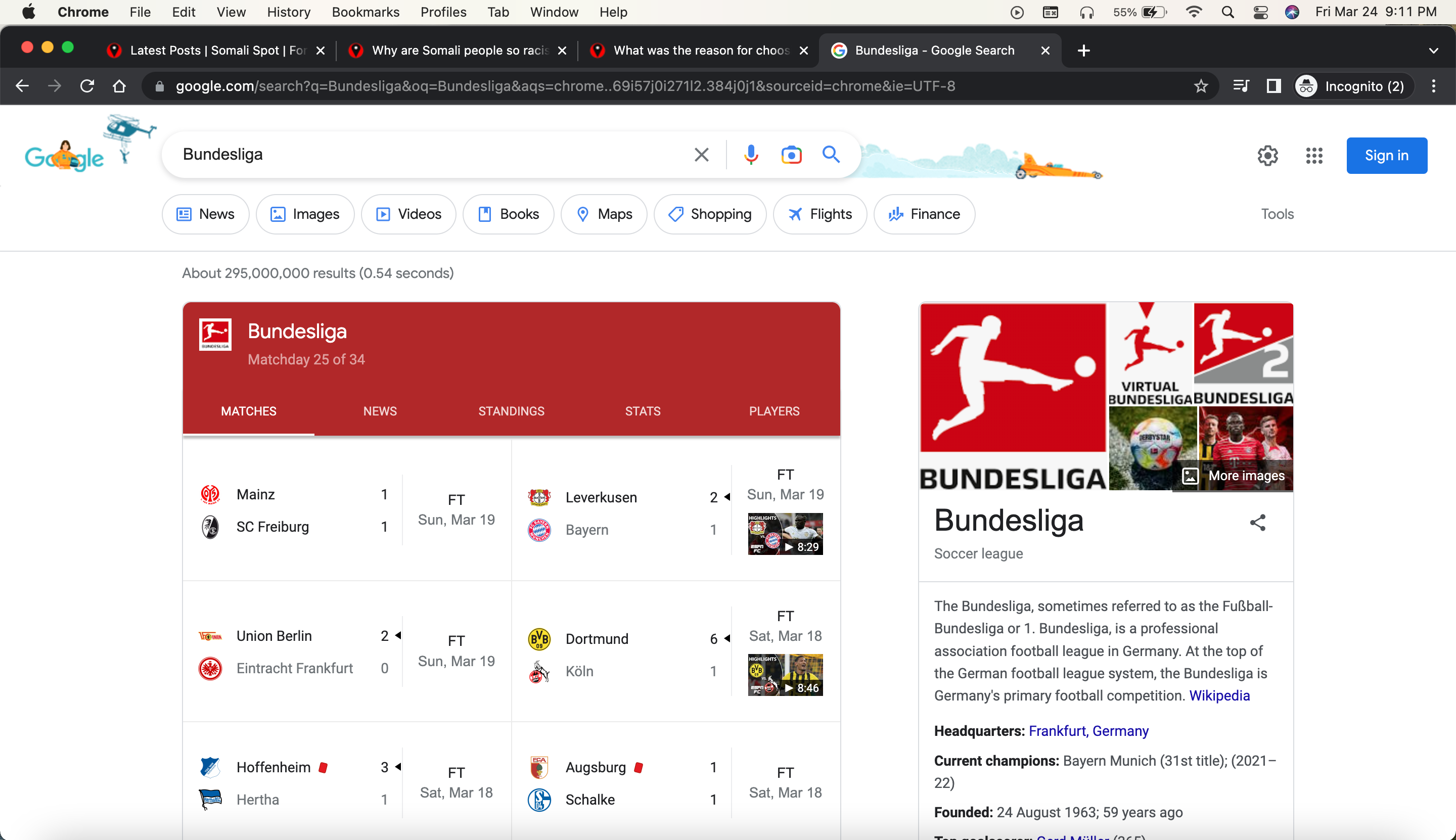
Task: Select the MATCHES tab
Action: point(249,411)
